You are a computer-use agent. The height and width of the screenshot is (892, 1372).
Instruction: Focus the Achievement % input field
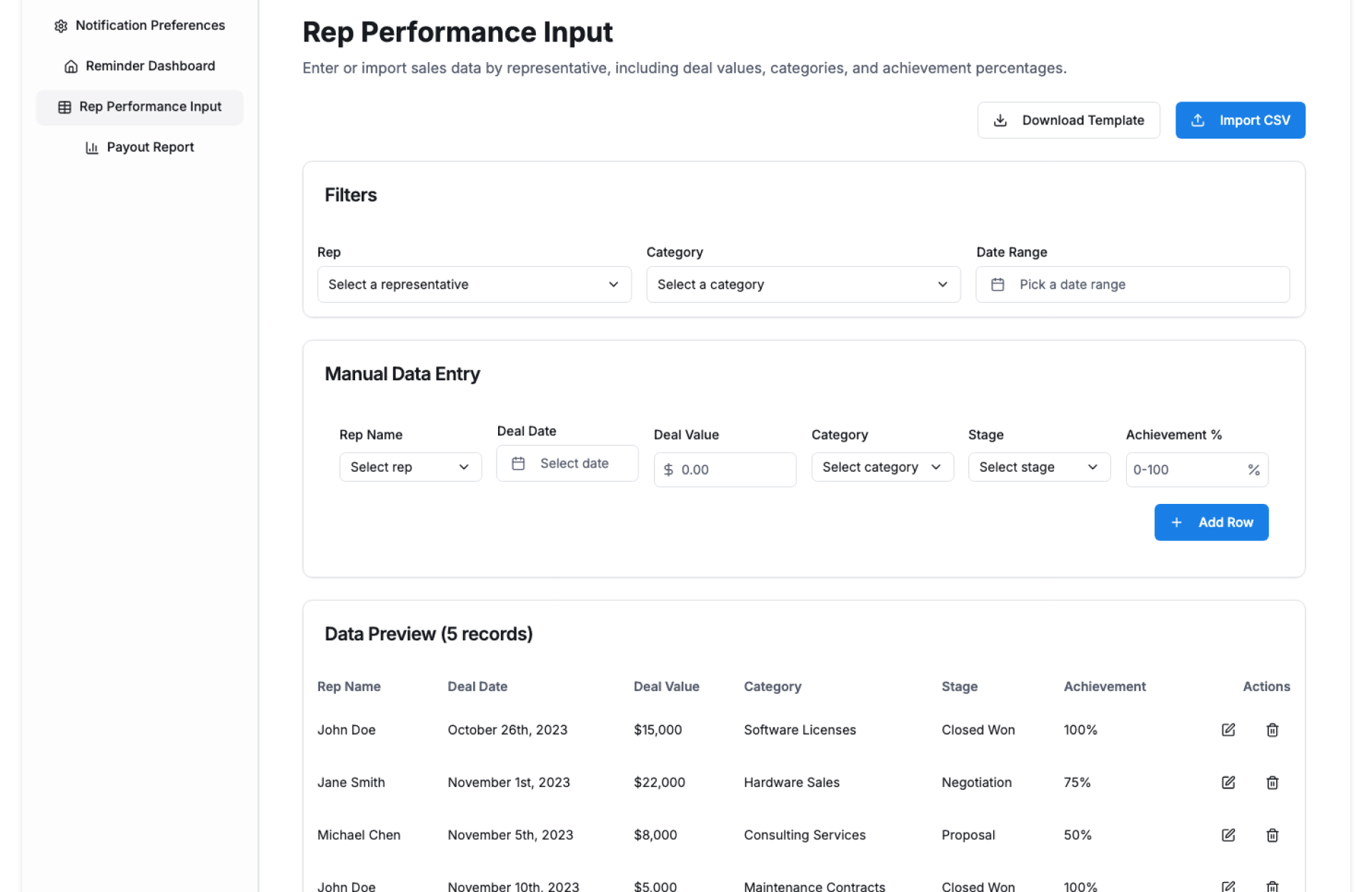(x=1185, y=470)
